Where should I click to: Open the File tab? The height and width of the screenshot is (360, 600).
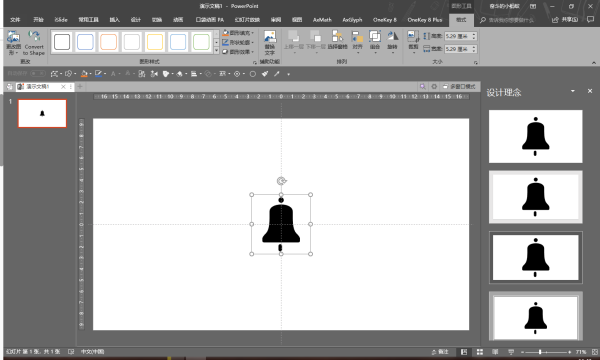(x=15, y=20)
